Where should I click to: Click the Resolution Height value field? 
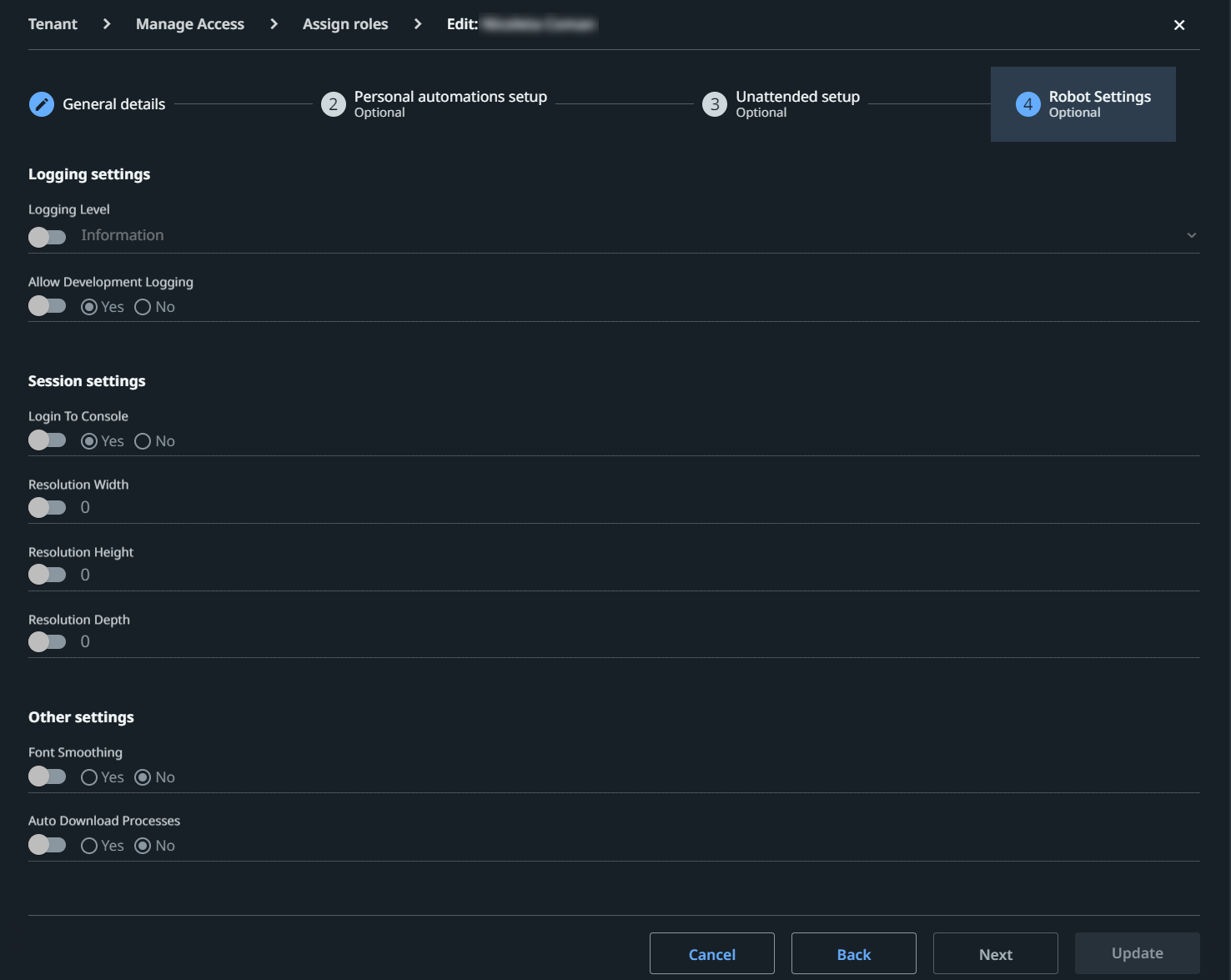coord(85,574)
